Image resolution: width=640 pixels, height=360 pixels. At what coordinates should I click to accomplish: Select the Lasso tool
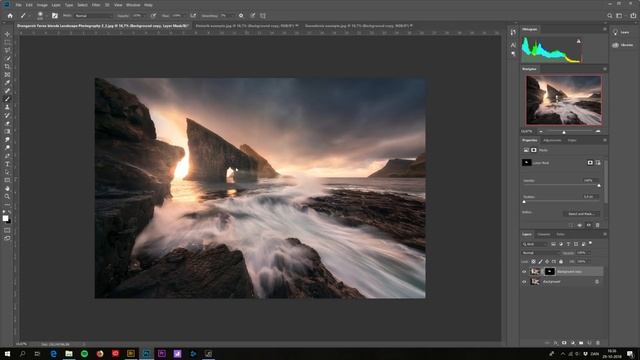[7, 50]
